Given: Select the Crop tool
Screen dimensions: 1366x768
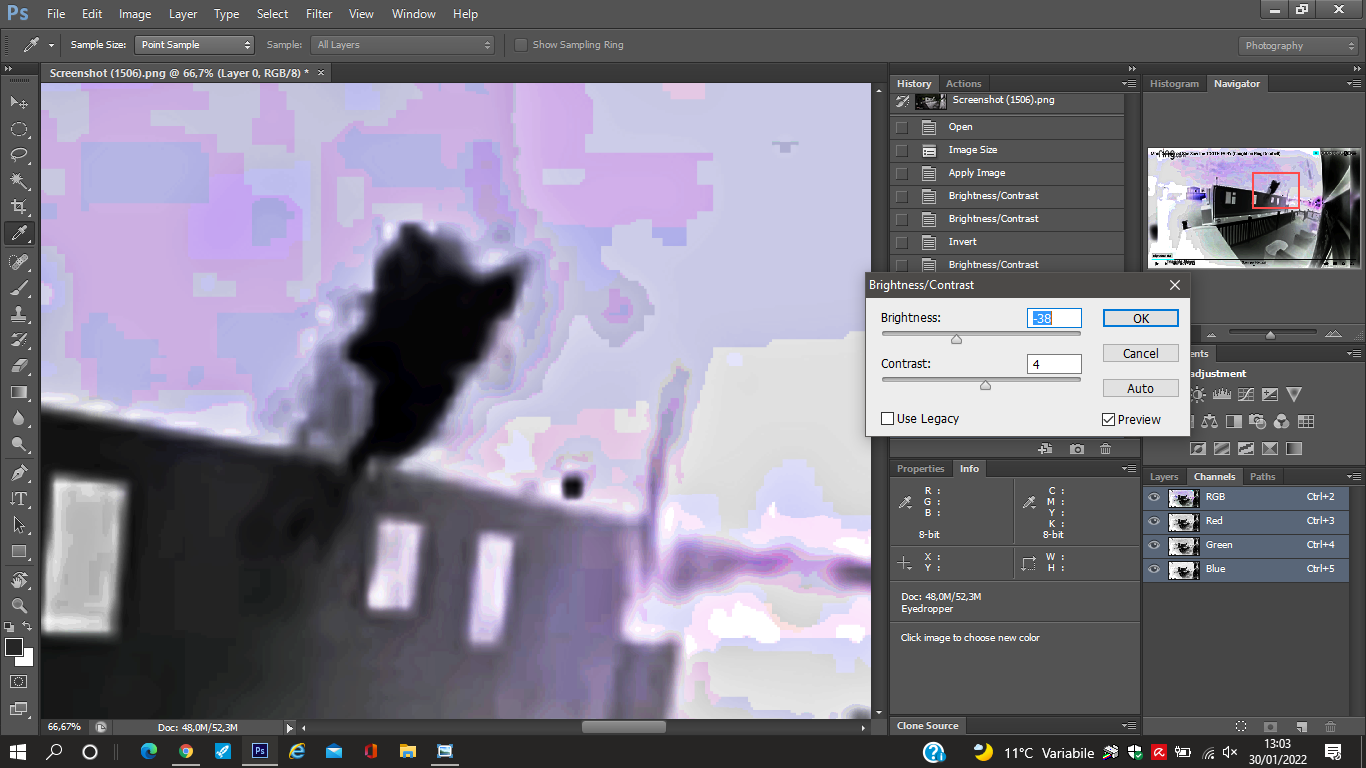Looking at the screenshot, I should (x=19, y=207).
